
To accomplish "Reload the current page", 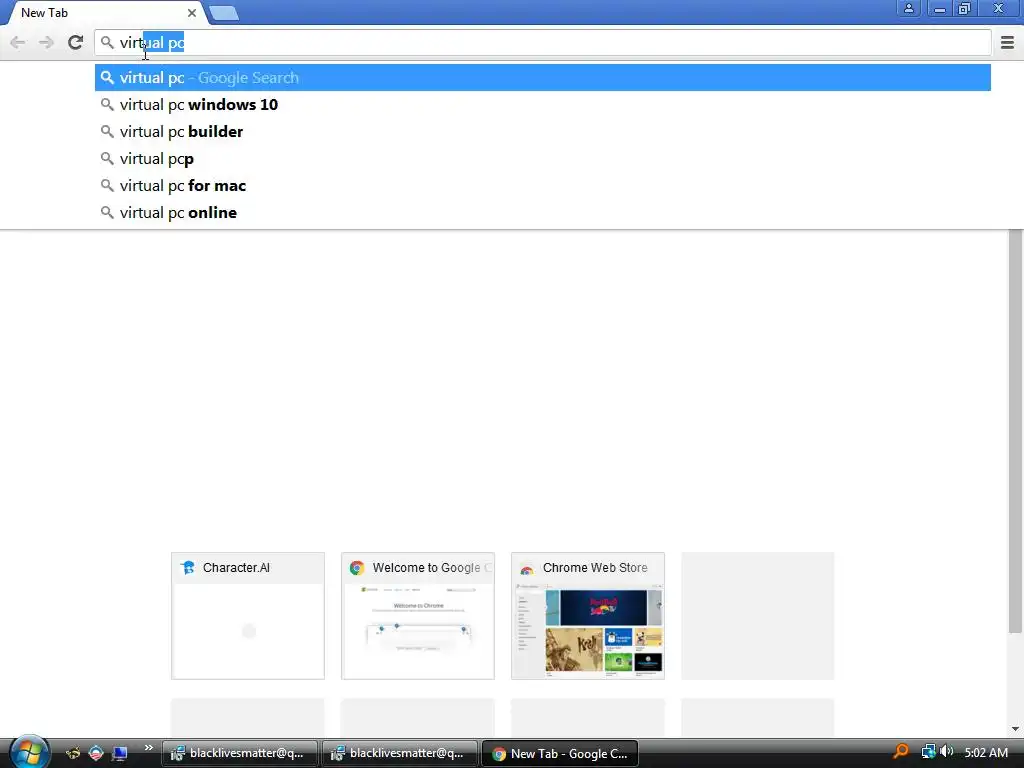I will tap(75, 42).
